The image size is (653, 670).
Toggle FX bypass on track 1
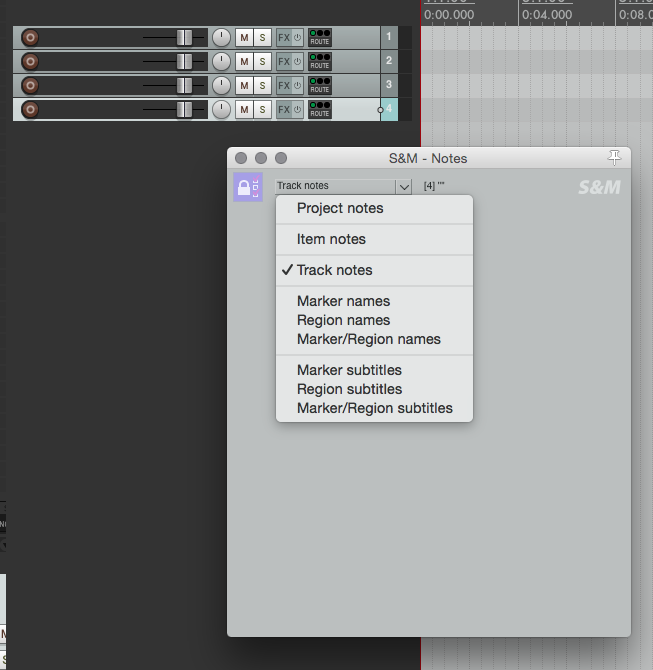[x=298, y=38]
